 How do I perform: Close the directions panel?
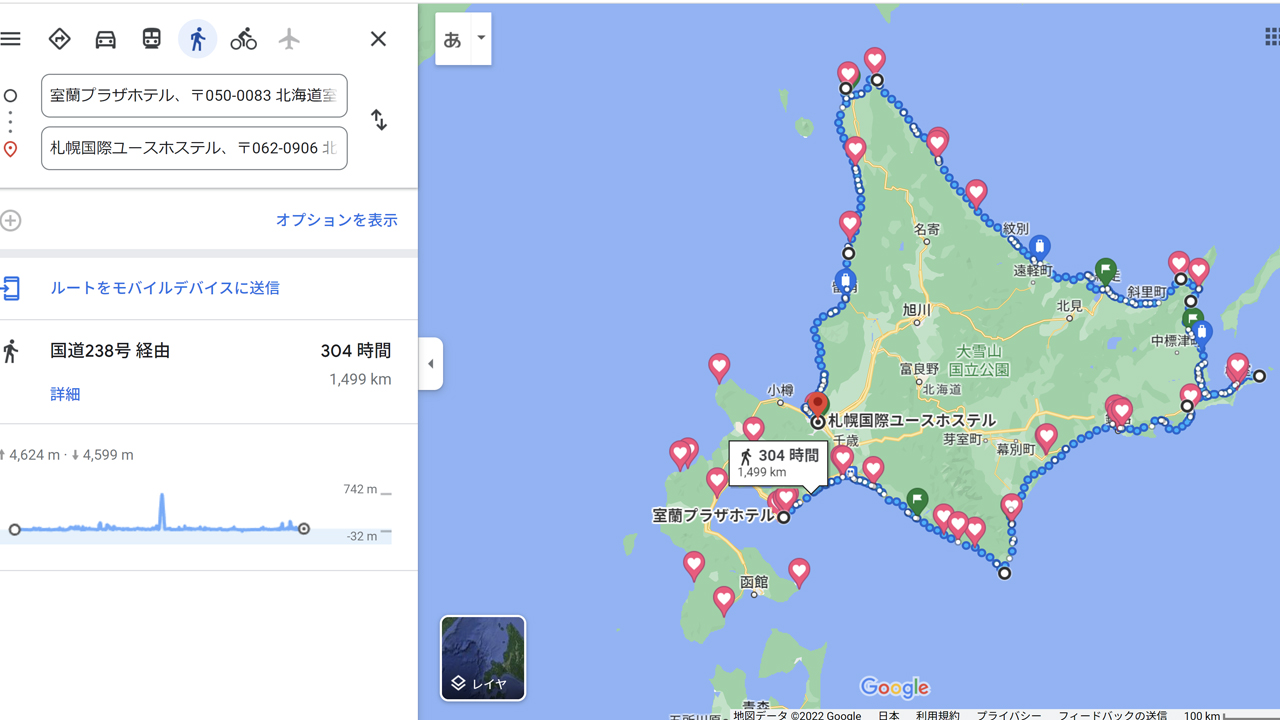(378, 39)
